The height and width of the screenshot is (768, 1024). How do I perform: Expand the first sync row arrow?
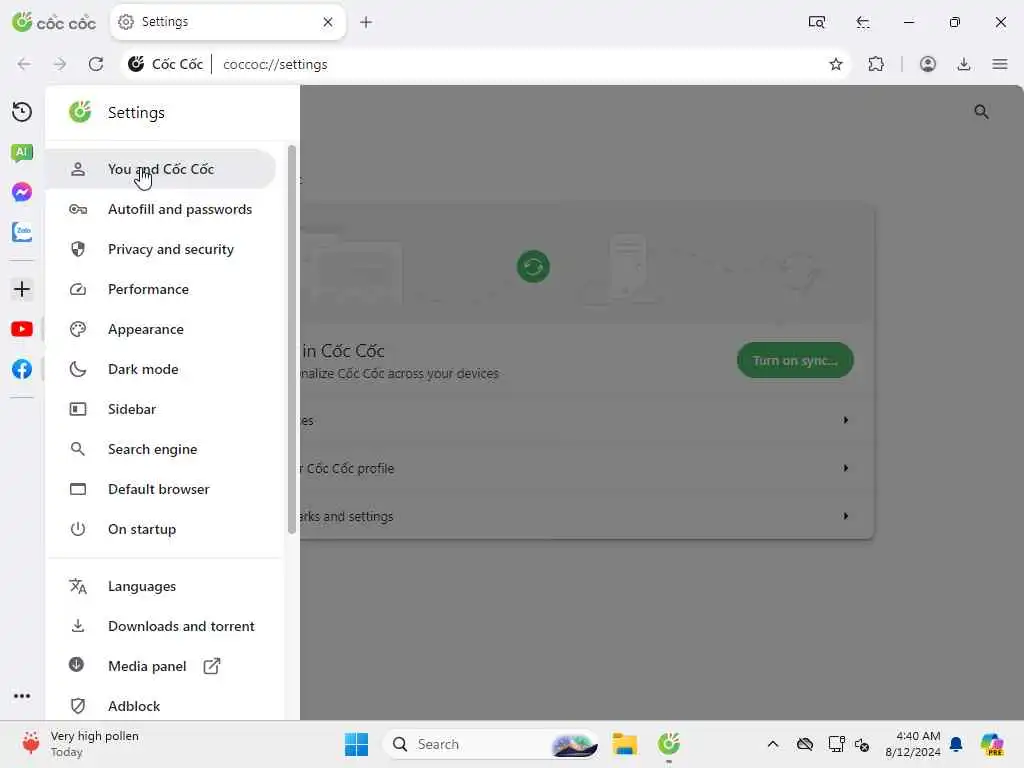coord(846,420)
